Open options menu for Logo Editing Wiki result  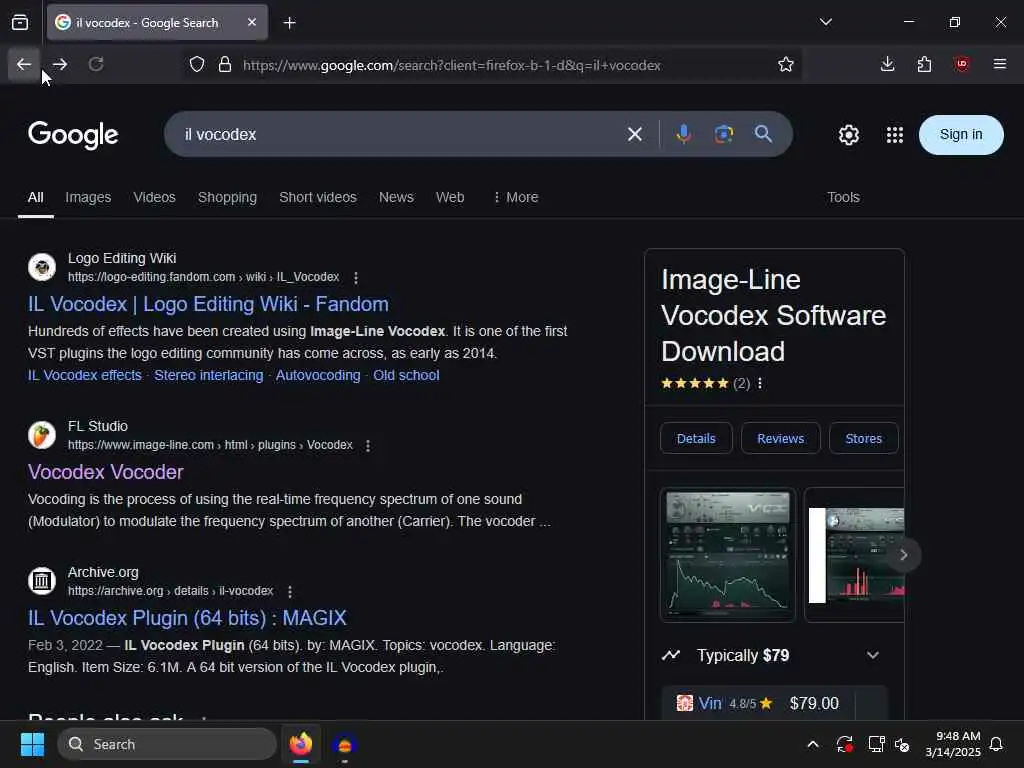coord(356,278)
